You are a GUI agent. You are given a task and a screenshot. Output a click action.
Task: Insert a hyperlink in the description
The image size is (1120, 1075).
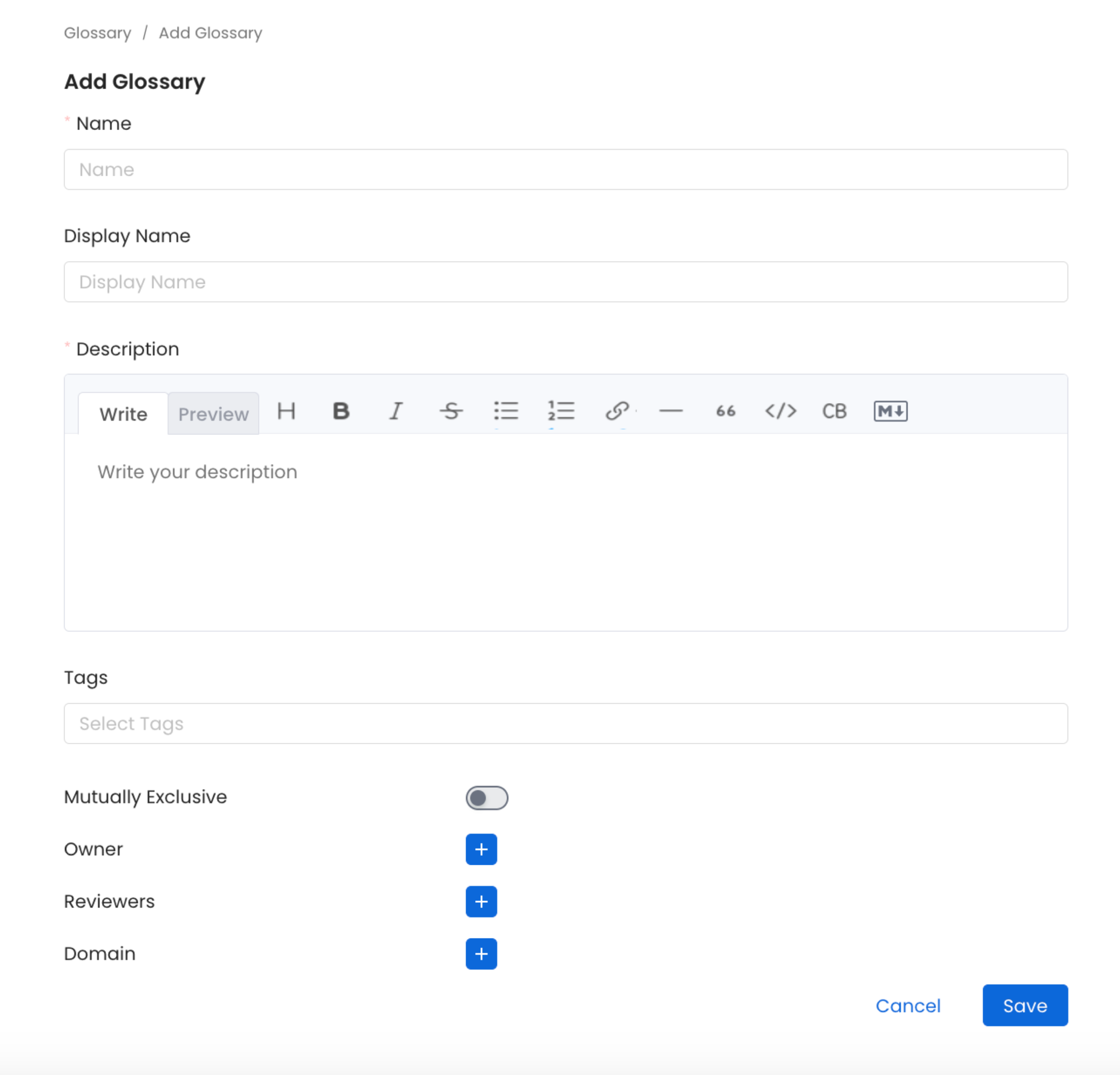point(616,411)
